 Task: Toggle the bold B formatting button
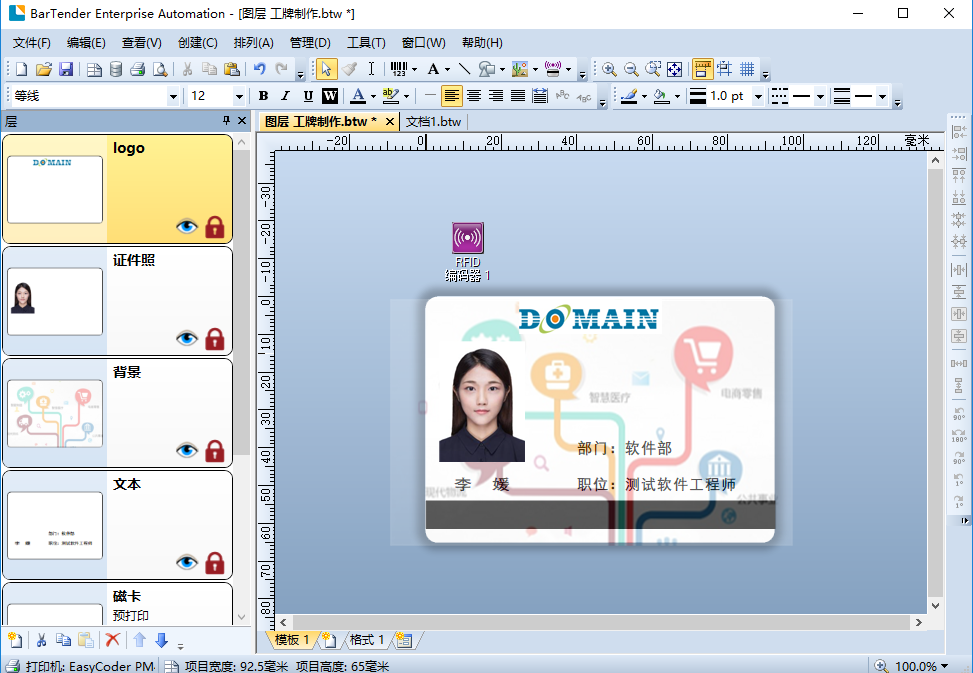[x=263, y=96]
